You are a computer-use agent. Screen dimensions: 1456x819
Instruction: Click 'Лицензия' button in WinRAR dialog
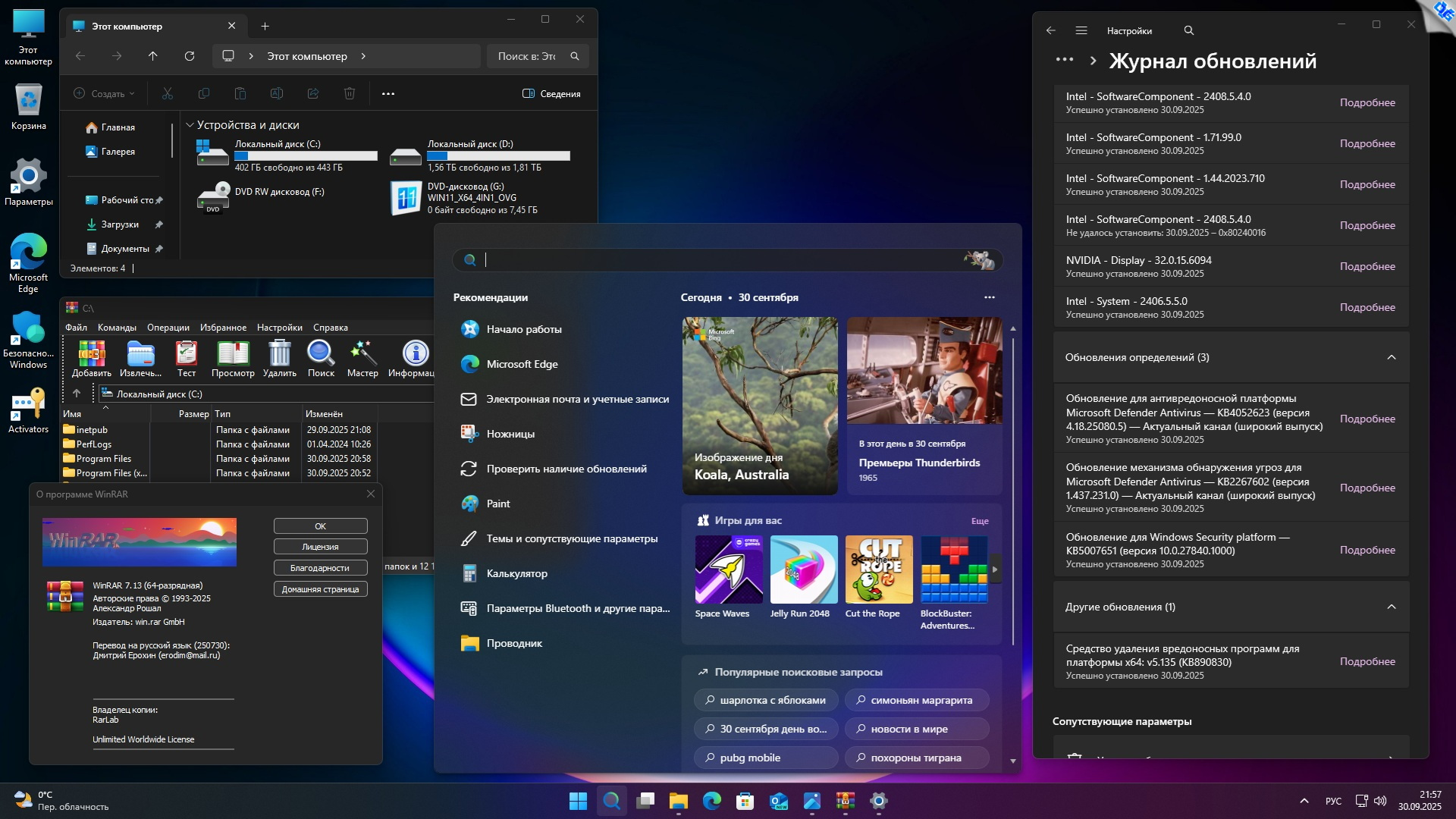tap(320, 547)
